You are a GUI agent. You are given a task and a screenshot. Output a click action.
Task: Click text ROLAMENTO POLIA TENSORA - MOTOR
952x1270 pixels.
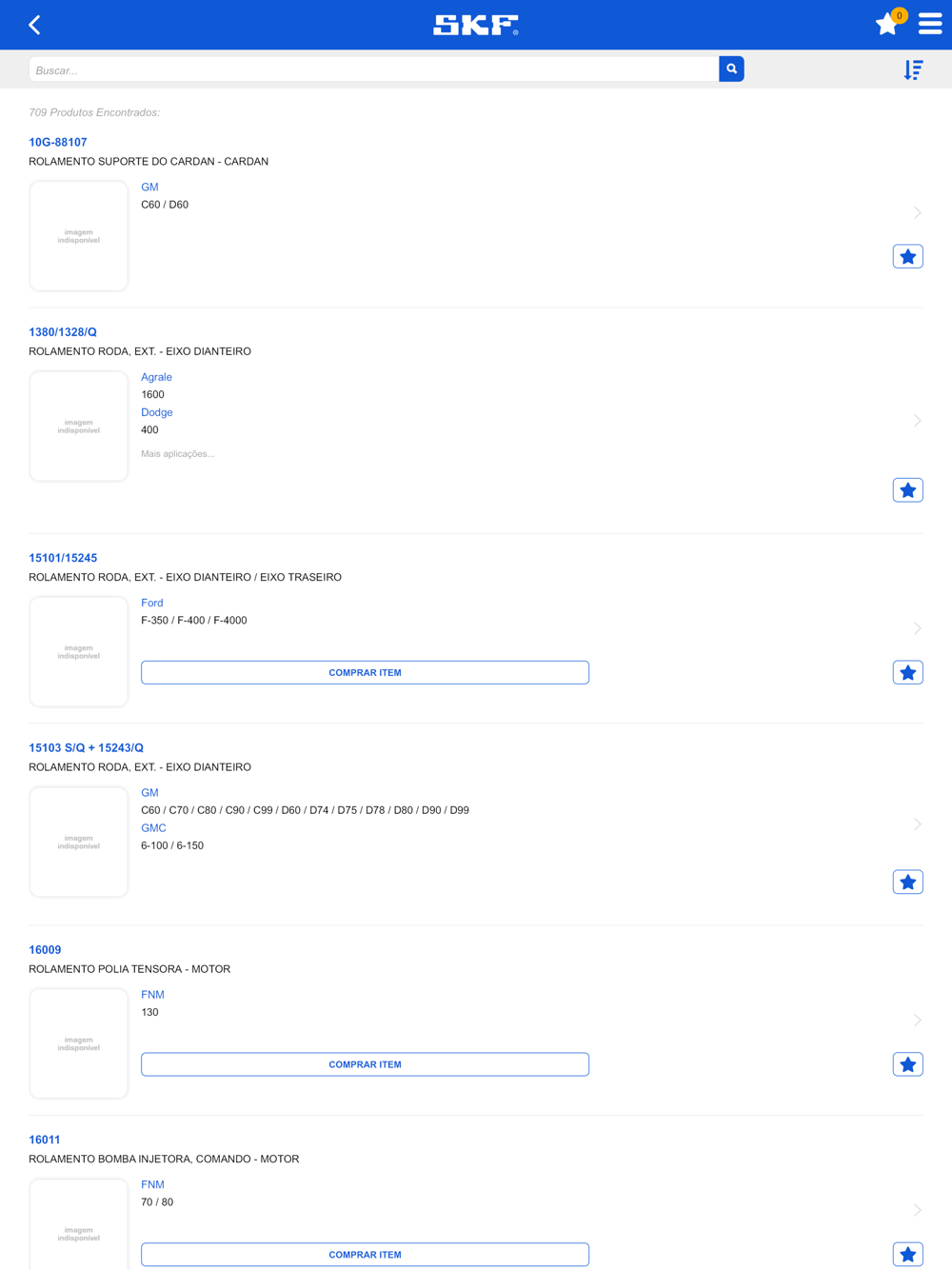[129, 969]
